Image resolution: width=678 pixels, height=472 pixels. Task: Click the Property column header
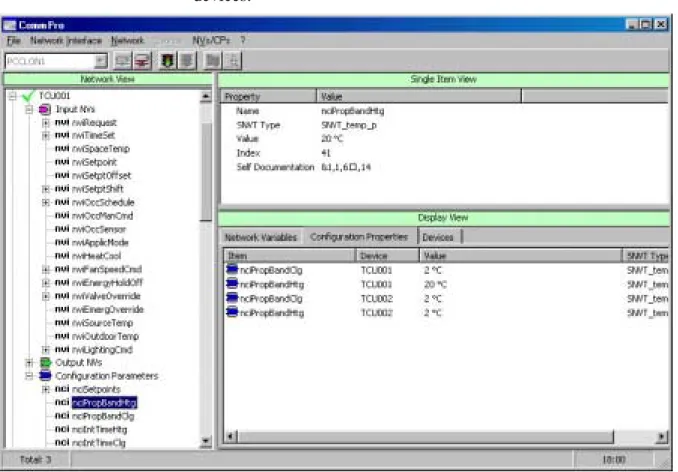[x=269, y=96]
